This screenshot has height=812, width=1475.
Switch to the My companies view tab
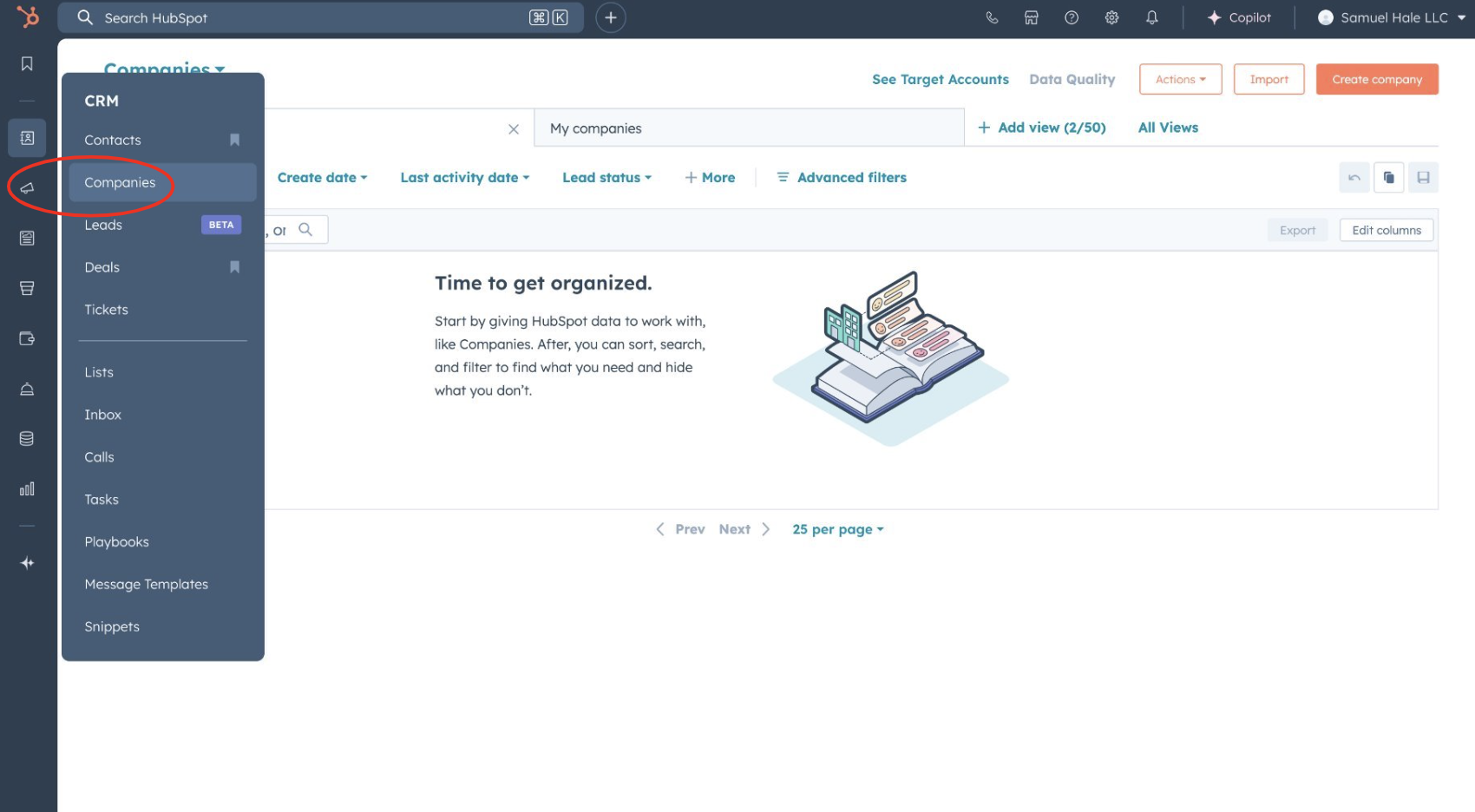750,128
